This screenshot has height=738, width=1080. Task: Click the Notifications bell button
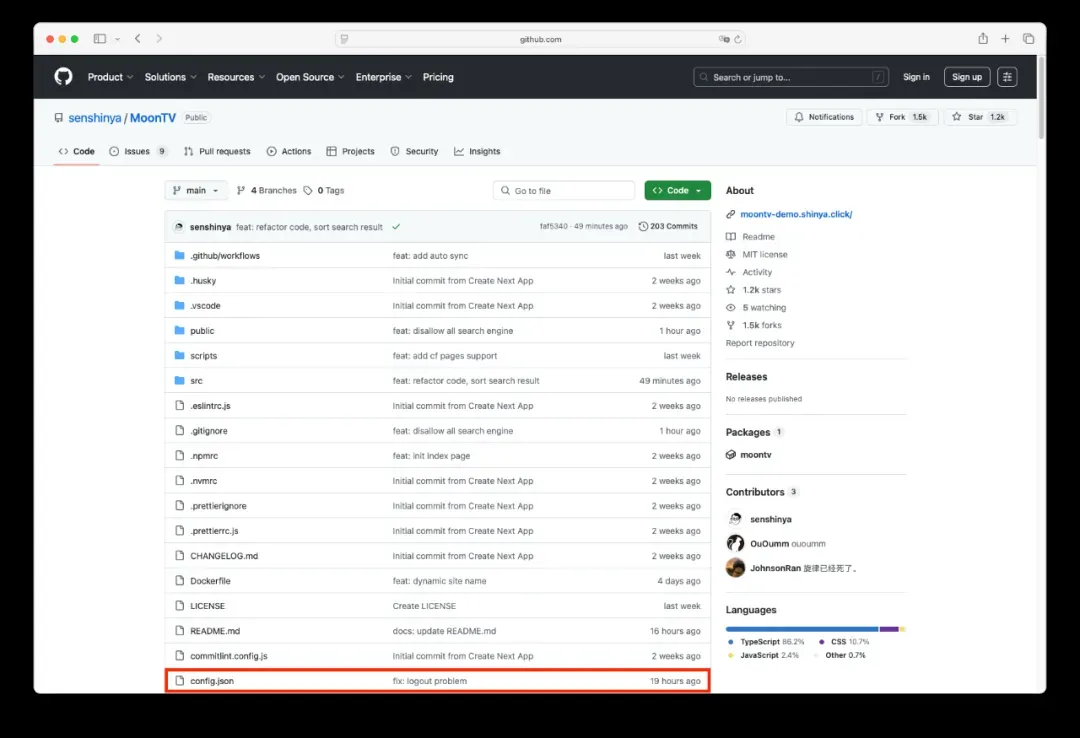coord(824,117)
